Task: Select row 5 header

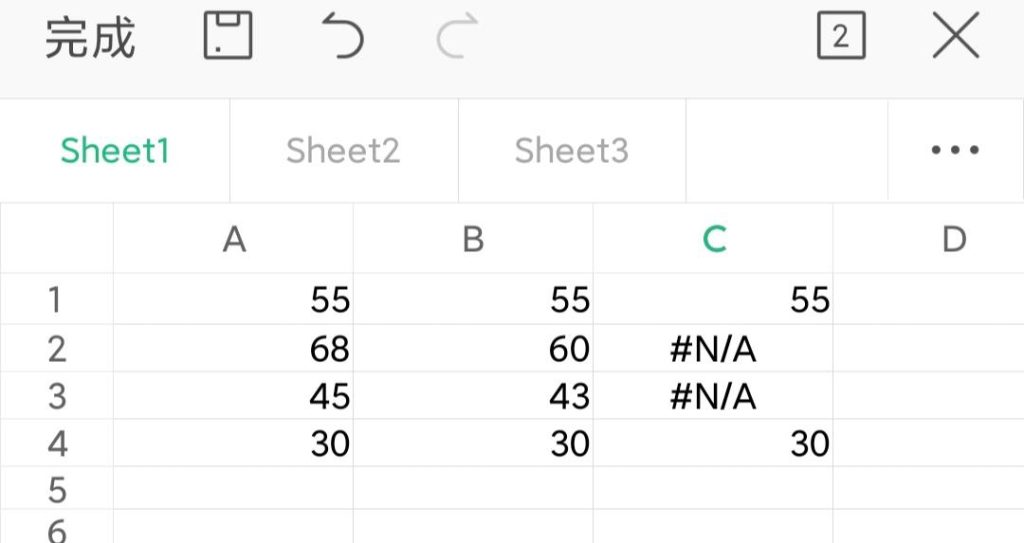Action: point(57,490)
